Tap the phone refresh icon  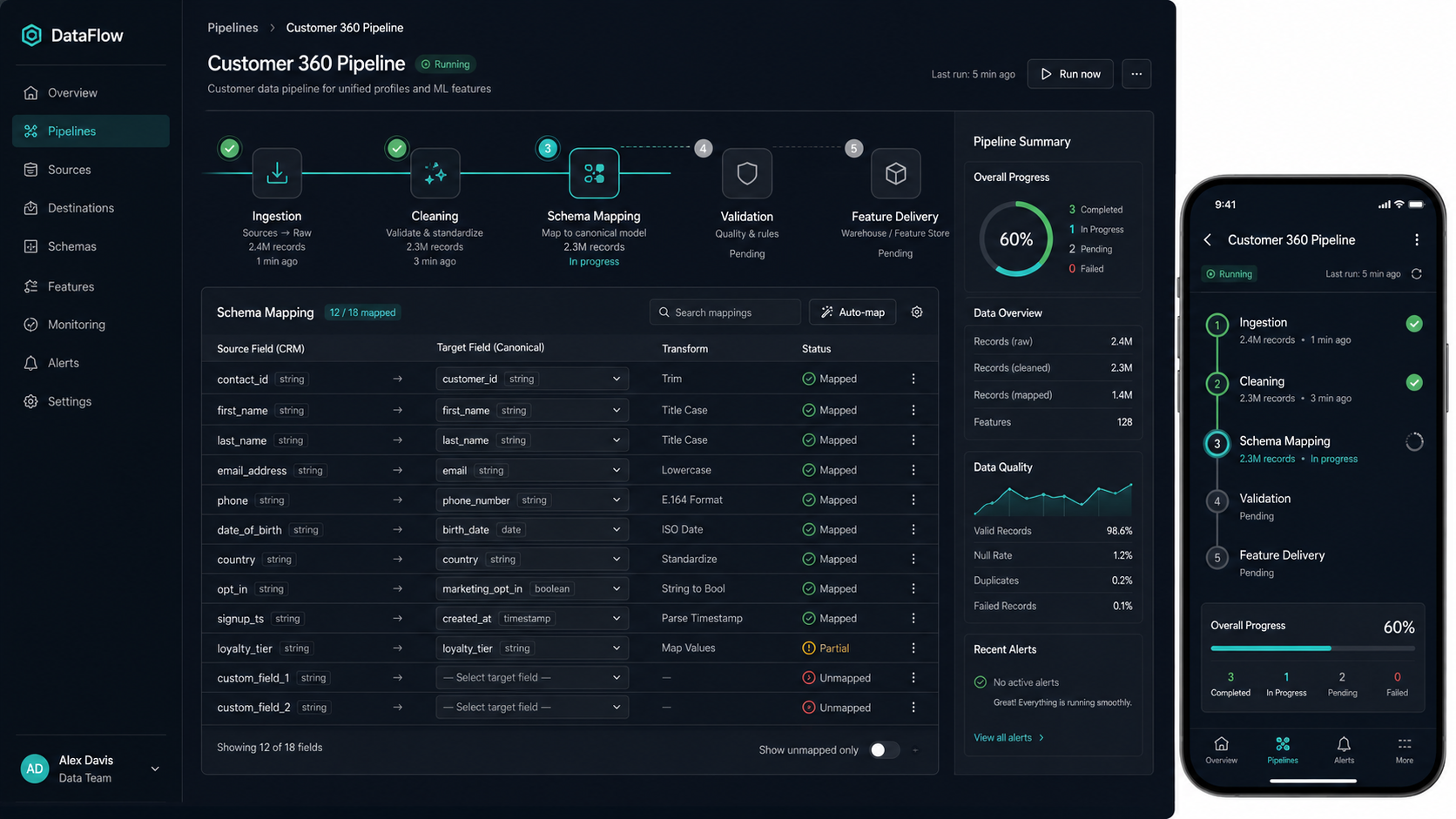pos(1417,273)
